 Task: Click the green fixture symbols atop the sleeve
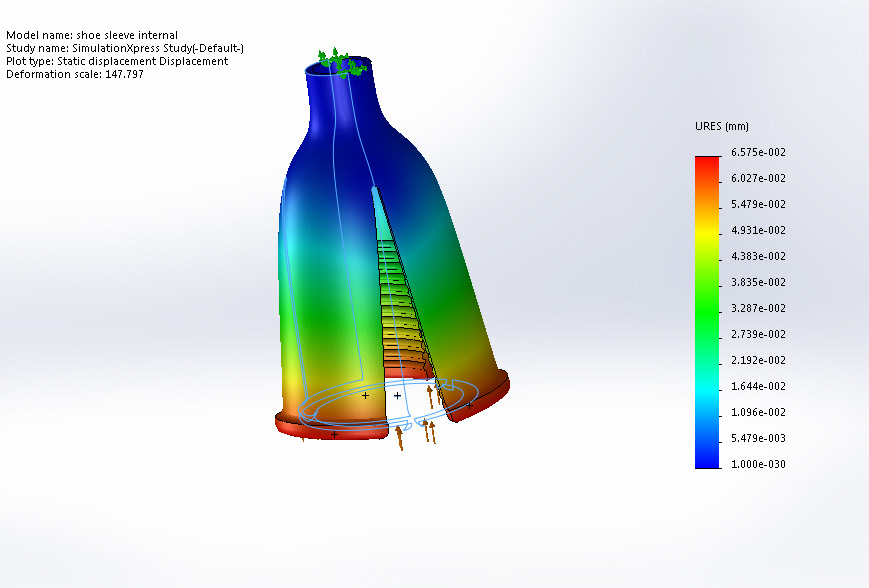[342, 63]
